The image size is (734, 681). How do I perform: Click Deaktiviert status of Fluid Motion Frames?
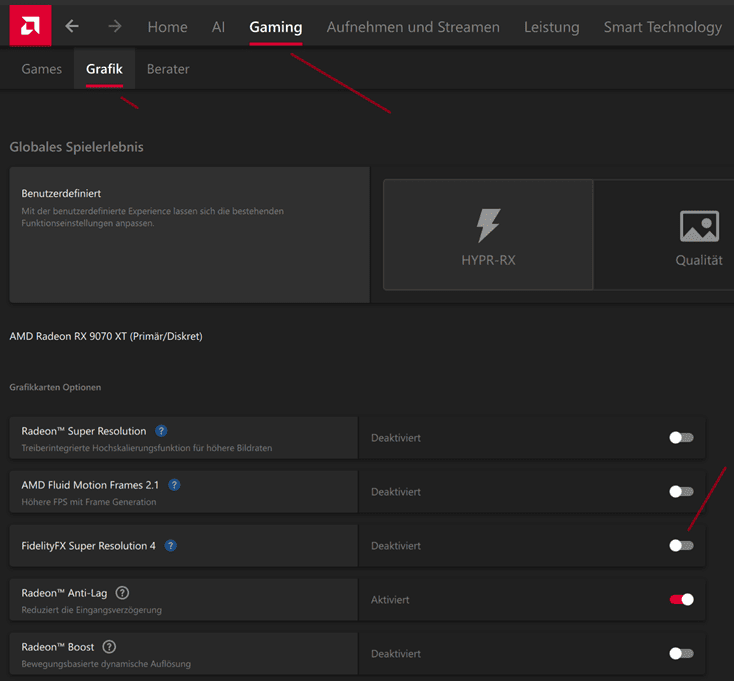[396, 491]
